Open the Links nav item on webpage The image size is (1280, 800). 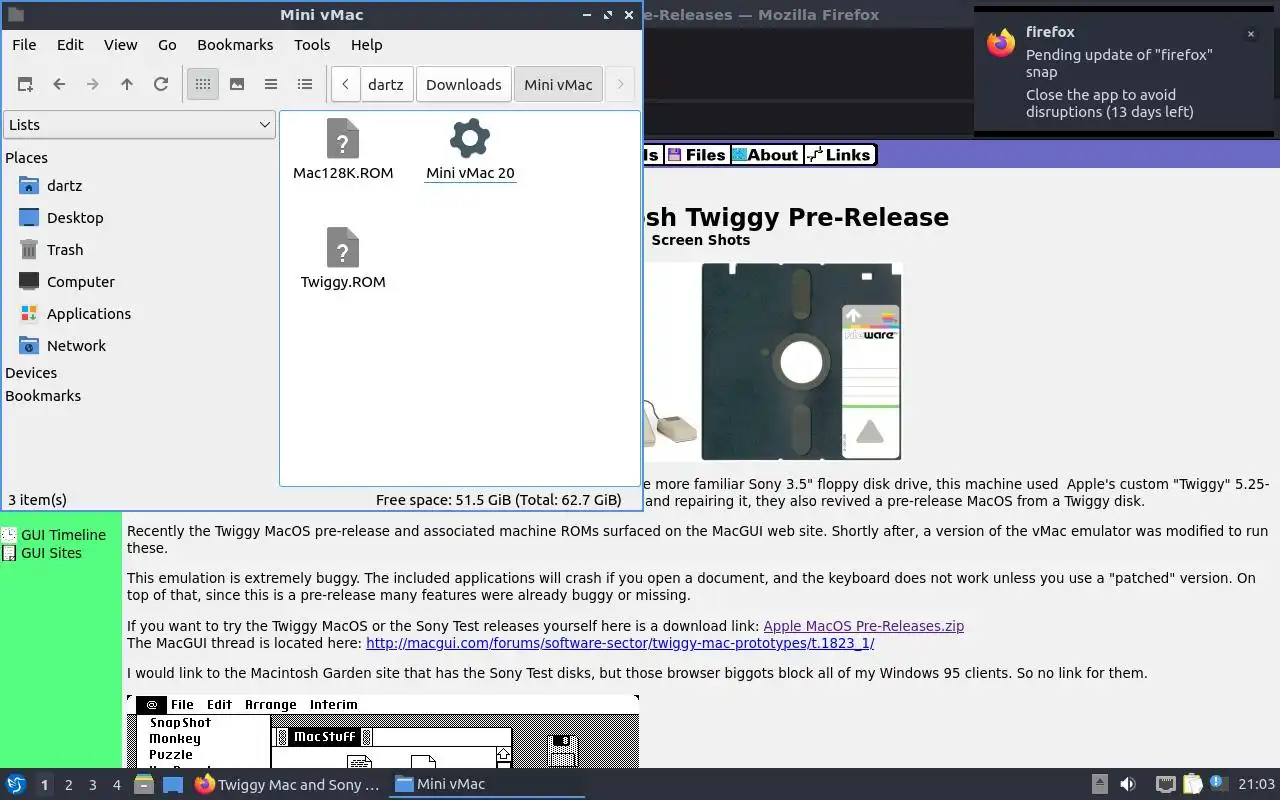[840, 155]
